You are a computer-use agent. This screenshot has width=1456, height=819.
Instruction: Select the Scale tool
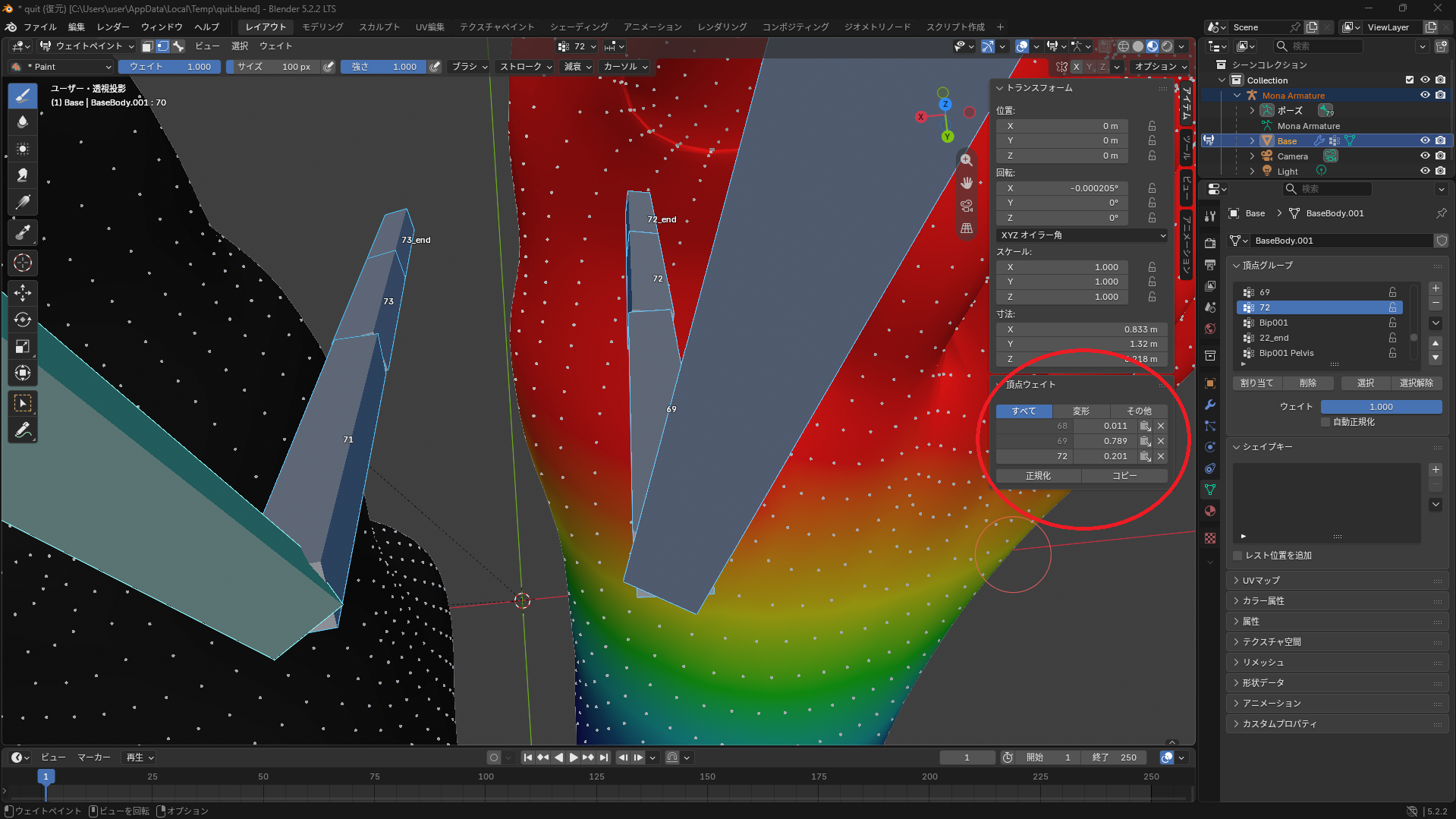tap(23, 346)
